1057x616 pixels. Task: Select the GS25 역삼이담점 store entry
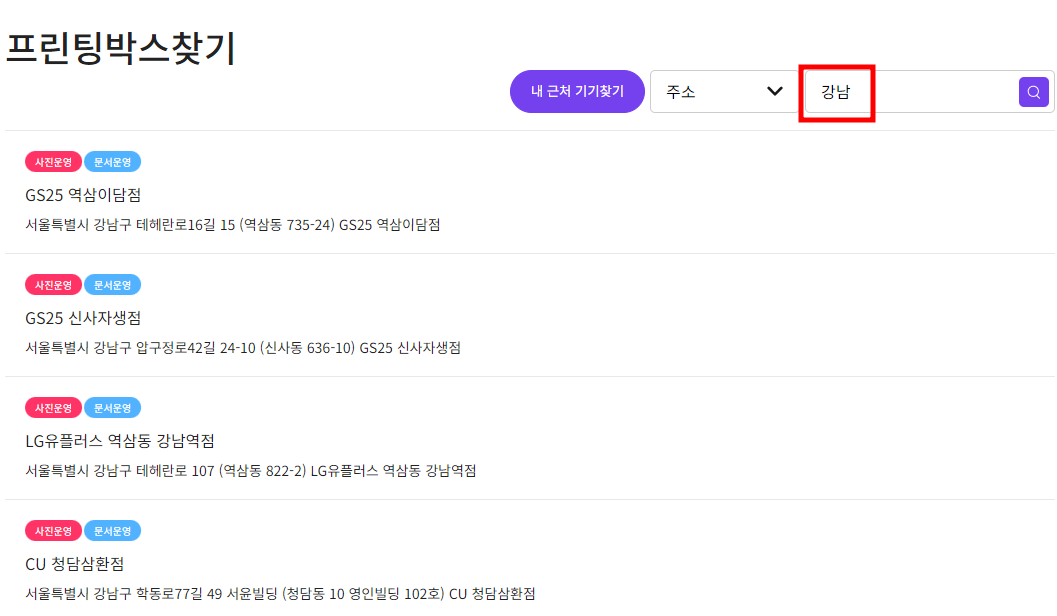(83, 195)
